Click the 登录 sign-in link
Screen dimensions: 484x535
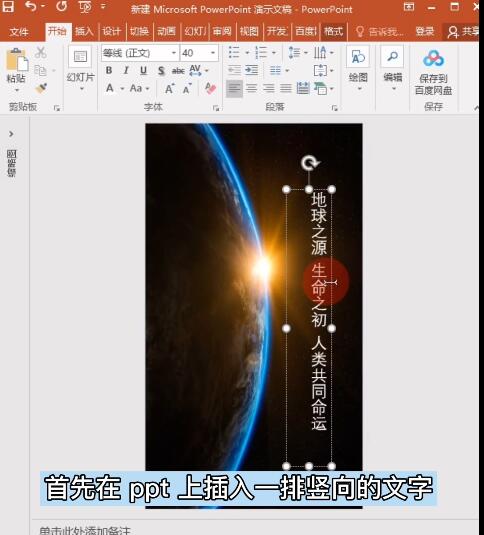tap(425, 32)
